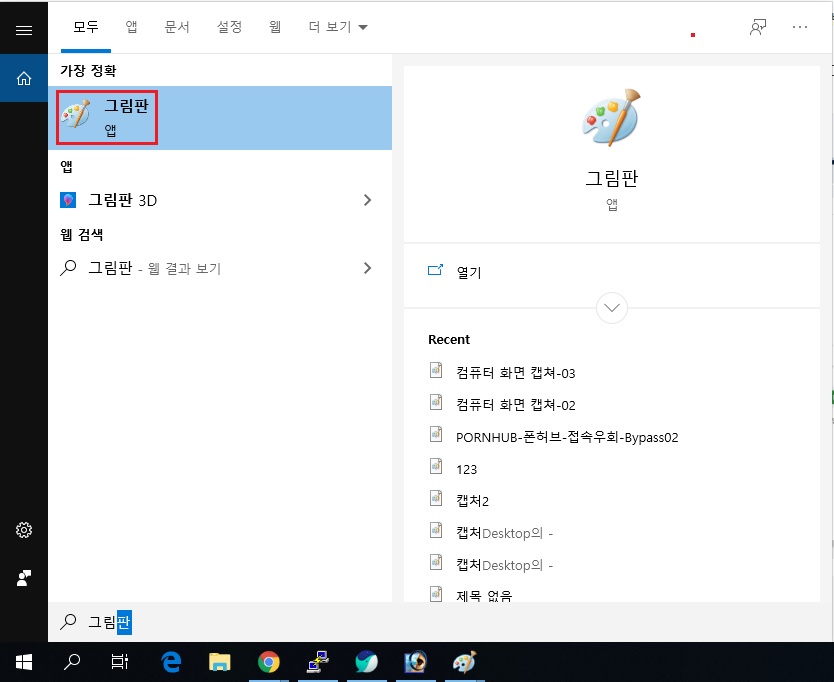Screen dimensions: 834x682
Task: Open Windows Start button
Action: (x=24, y=662)
